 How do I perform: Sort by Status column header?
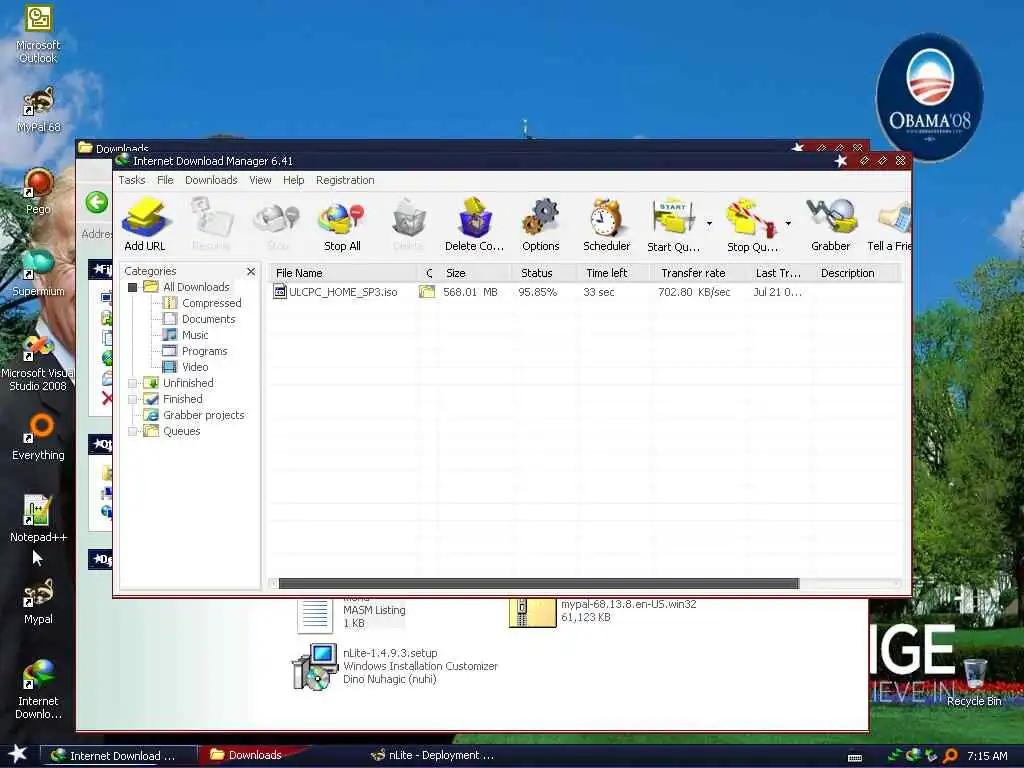543,273
